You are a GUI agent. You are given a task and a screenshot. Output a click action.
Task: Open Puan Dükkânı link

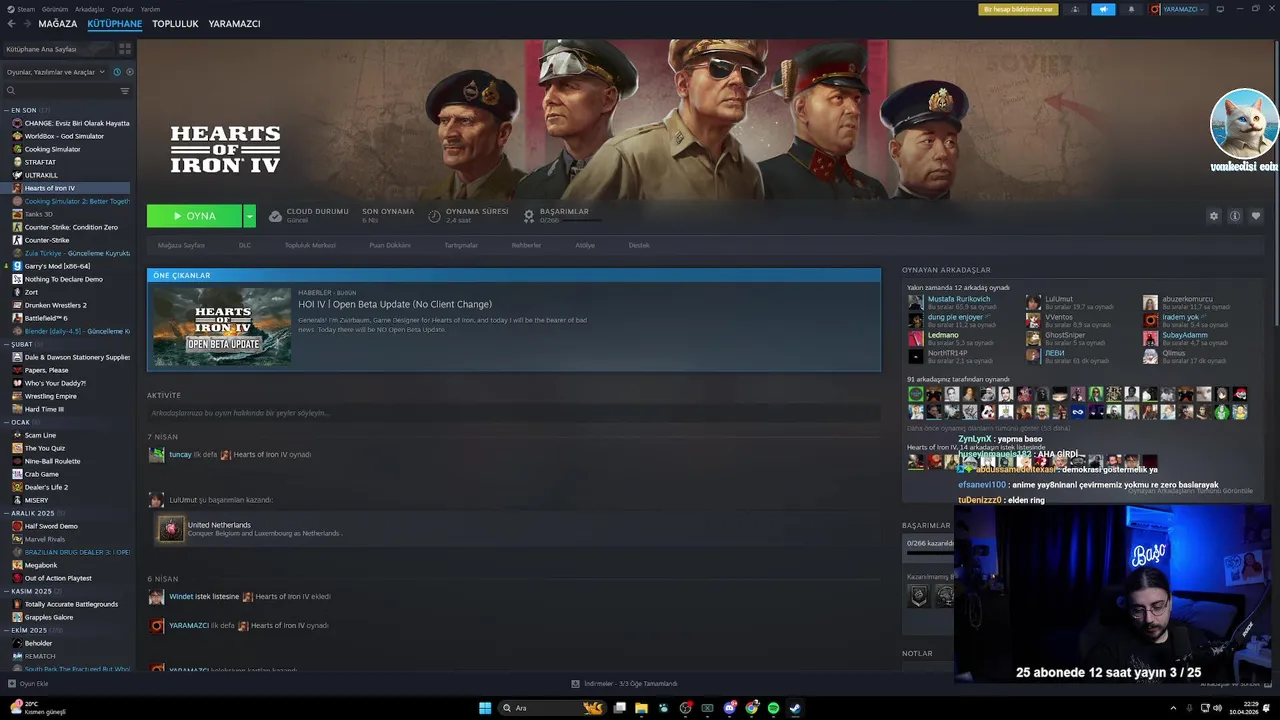pos(390,245)
